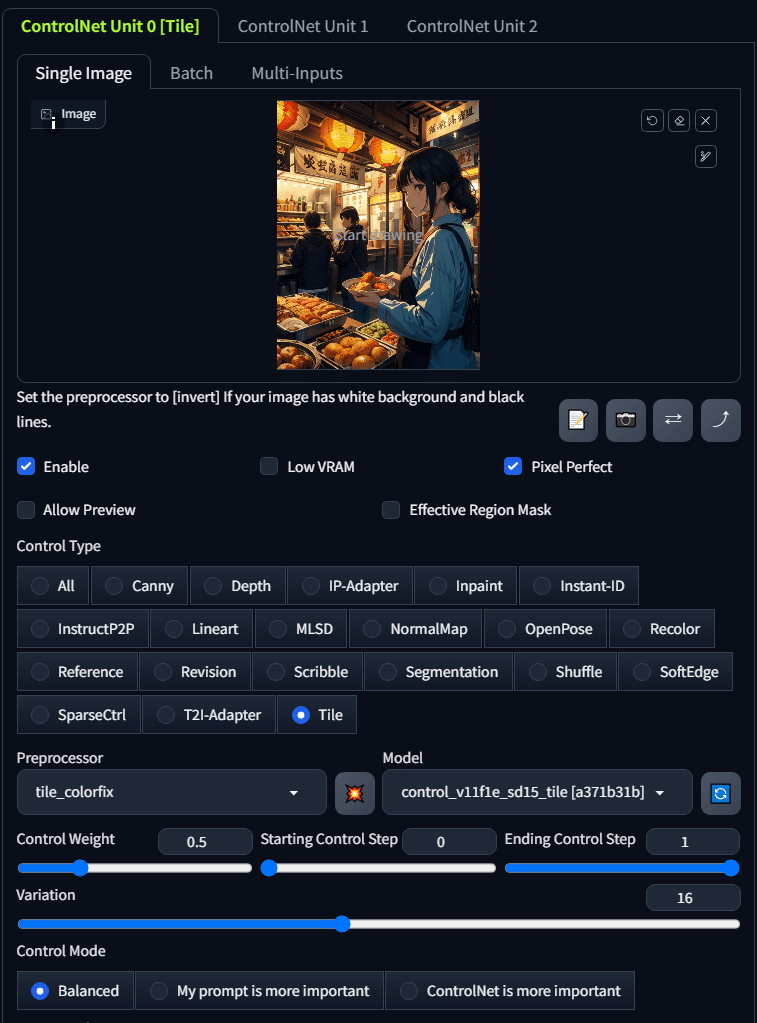The width and height of the screenshot is (757, 1023).
Task: Click the undo icon above the image
Action: [652, 121]
